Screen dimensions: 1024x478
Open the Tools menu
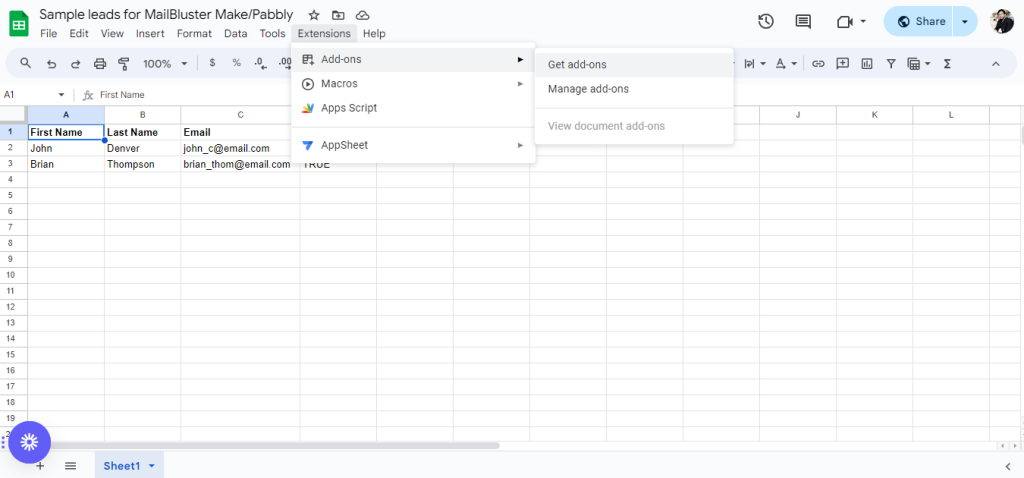point(272,33)
